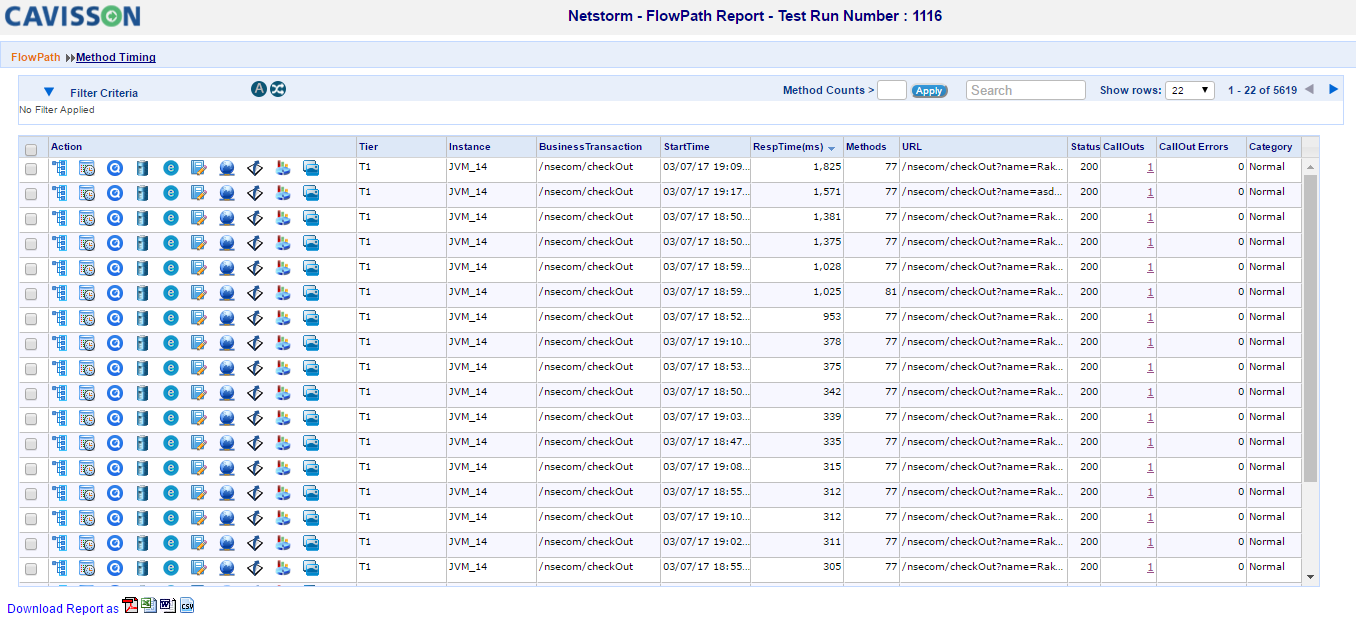The image size is (1356, 639).
Task: Click the RespTime(ms) sort arrow
Action: (x=831, y=148)
